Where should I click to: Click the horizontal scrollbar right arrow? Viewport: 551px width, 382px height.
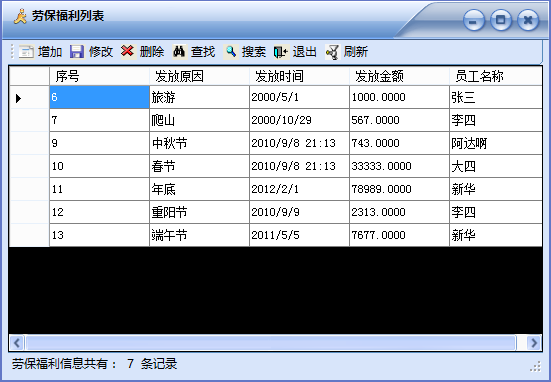[534, 343]
